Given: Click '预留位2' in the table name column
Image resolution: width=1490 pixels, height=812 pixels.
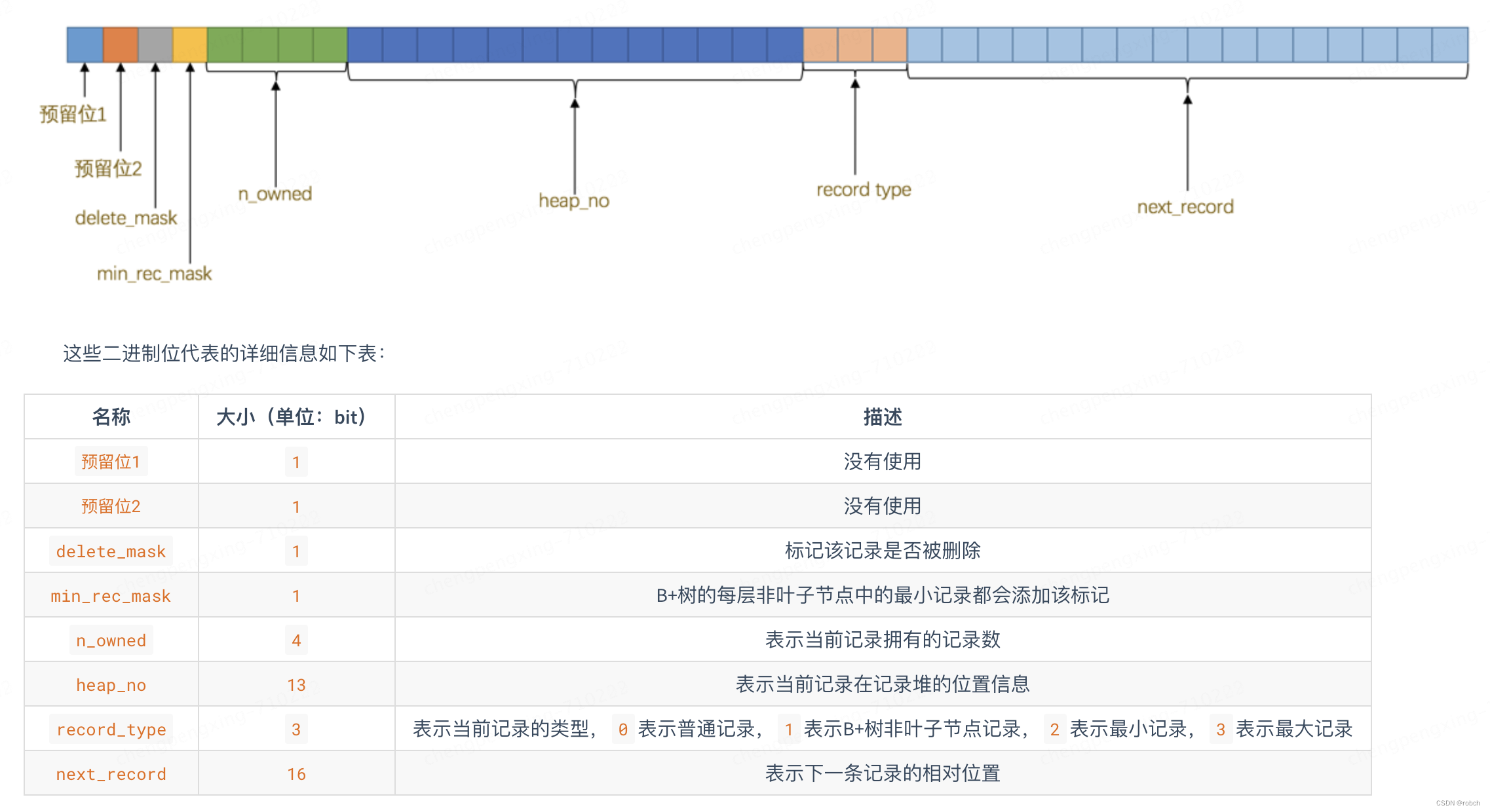Looking at the screenshot, I should [111, 506].
